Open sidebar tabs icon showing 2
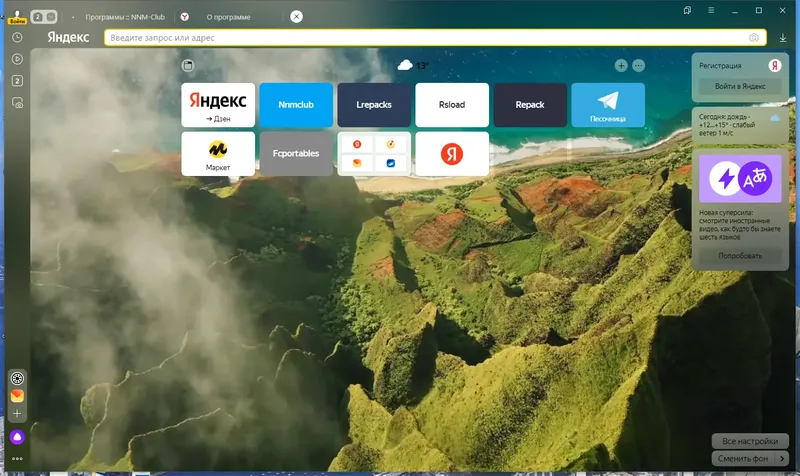 point(17,81)
